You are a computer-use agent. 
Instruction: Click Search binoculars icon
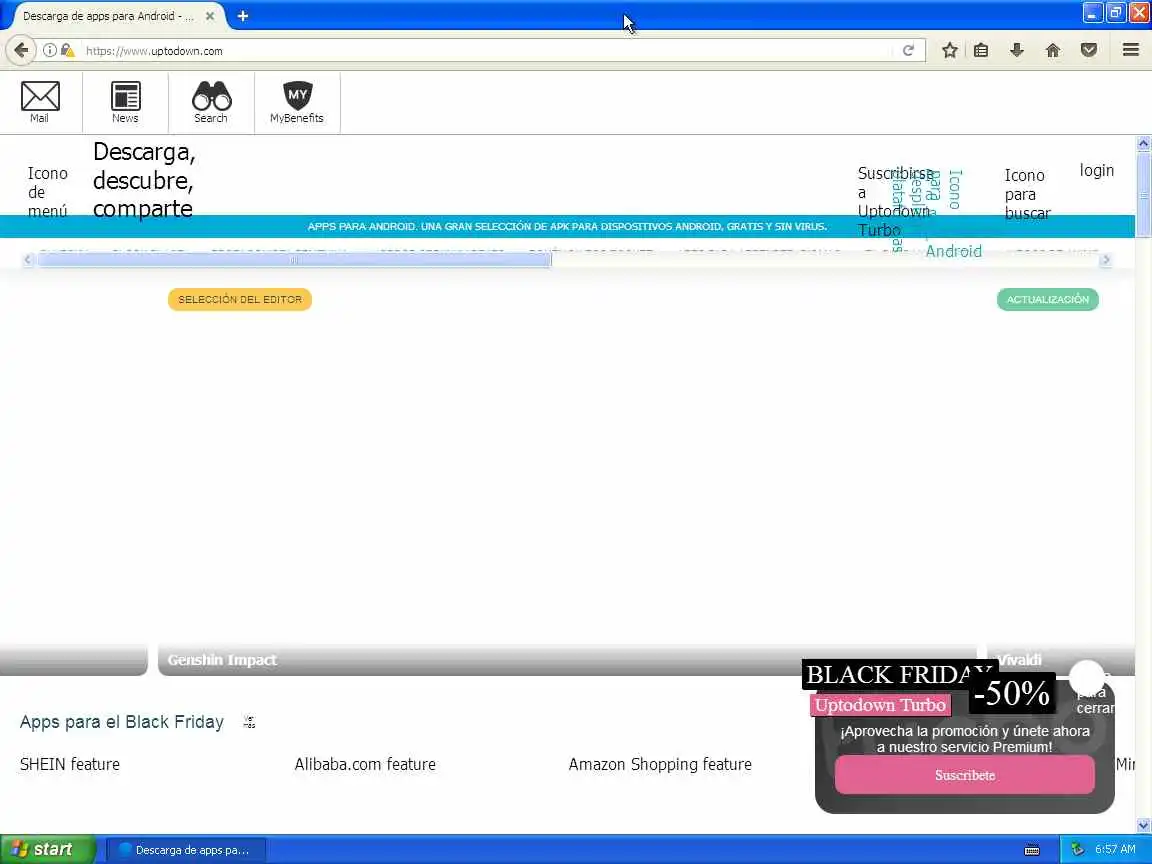click(x=212, y=102)
